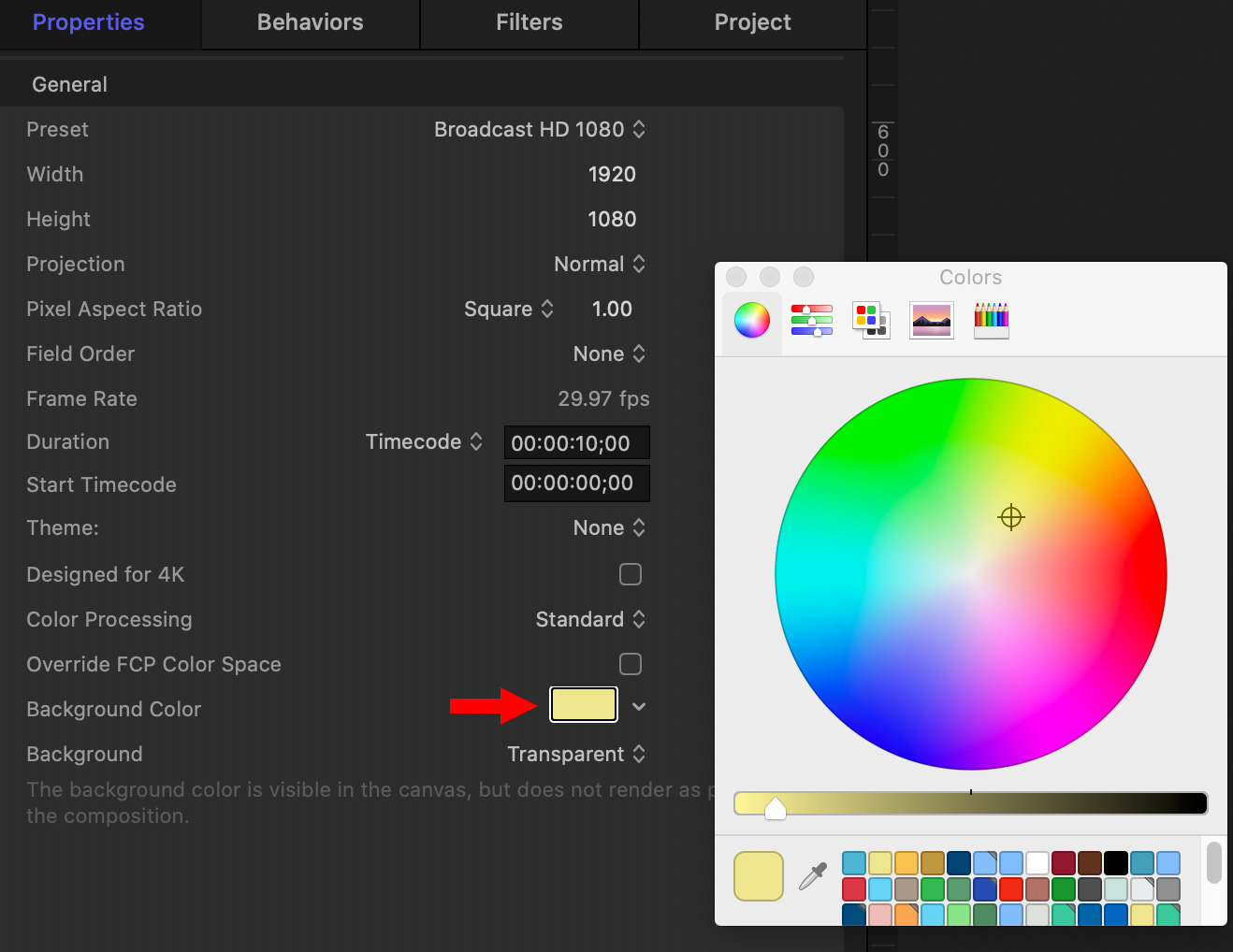Pick the bright red saved swatch
This screenshot has height=952, width=1233.
(x=1011, y=888)
